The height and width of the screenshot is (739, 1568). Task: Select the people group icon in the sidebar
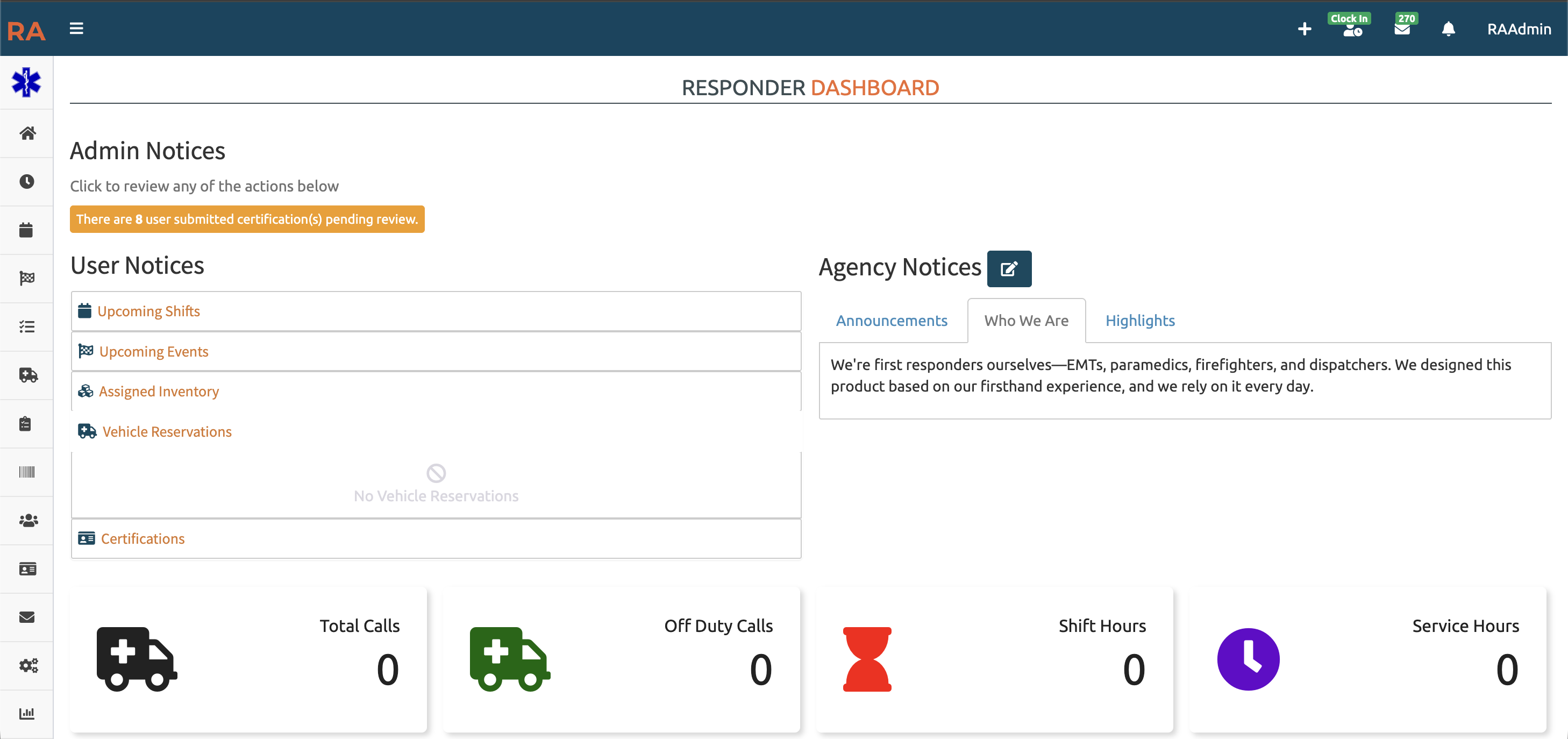(27, 520)
